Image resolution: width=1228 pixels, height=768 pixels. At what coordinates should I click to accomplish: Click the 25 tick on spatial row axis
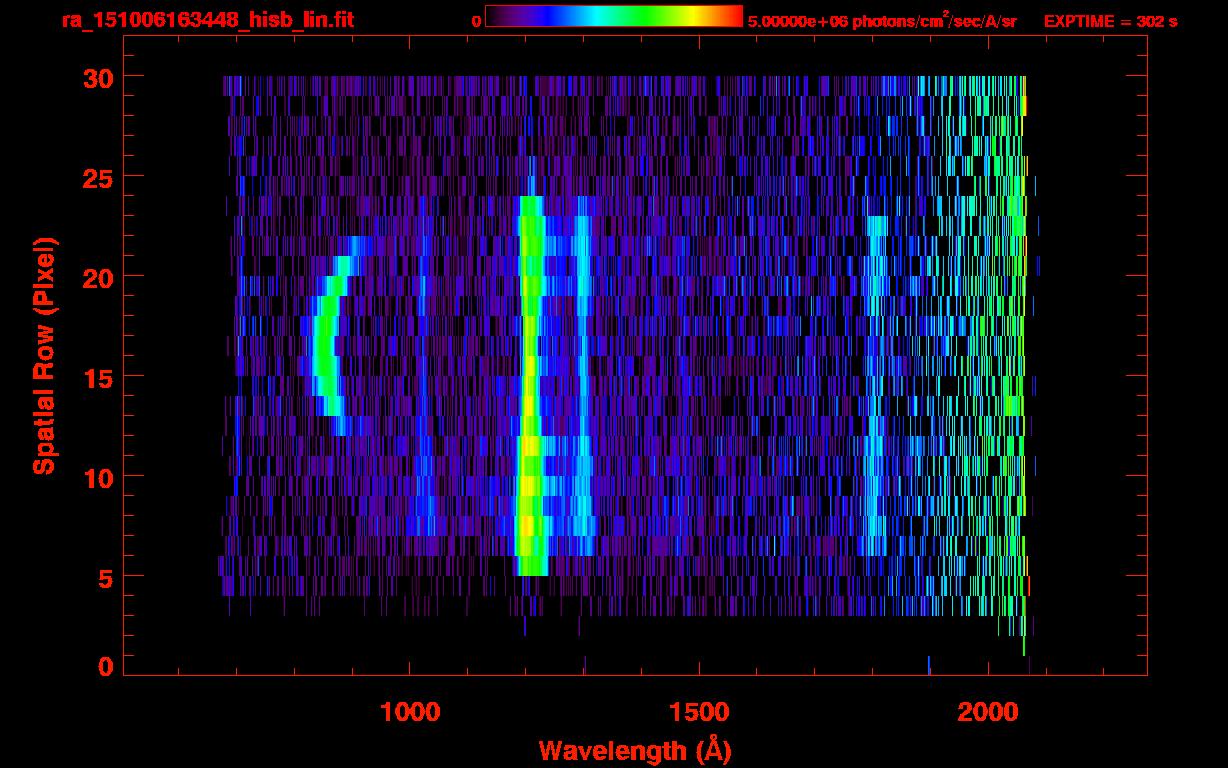pyautogui.click(x=98, y=177)
